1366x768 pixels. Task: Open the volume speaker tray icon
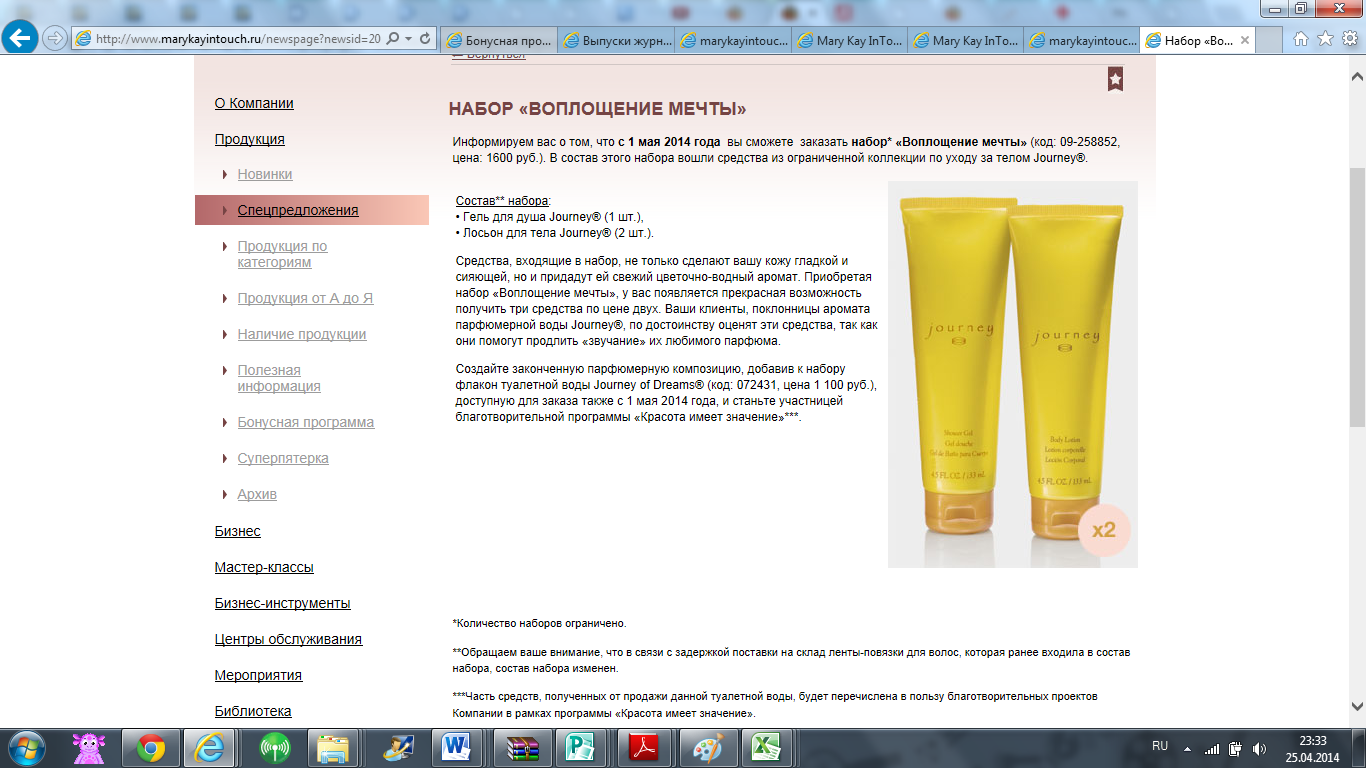1260,748
